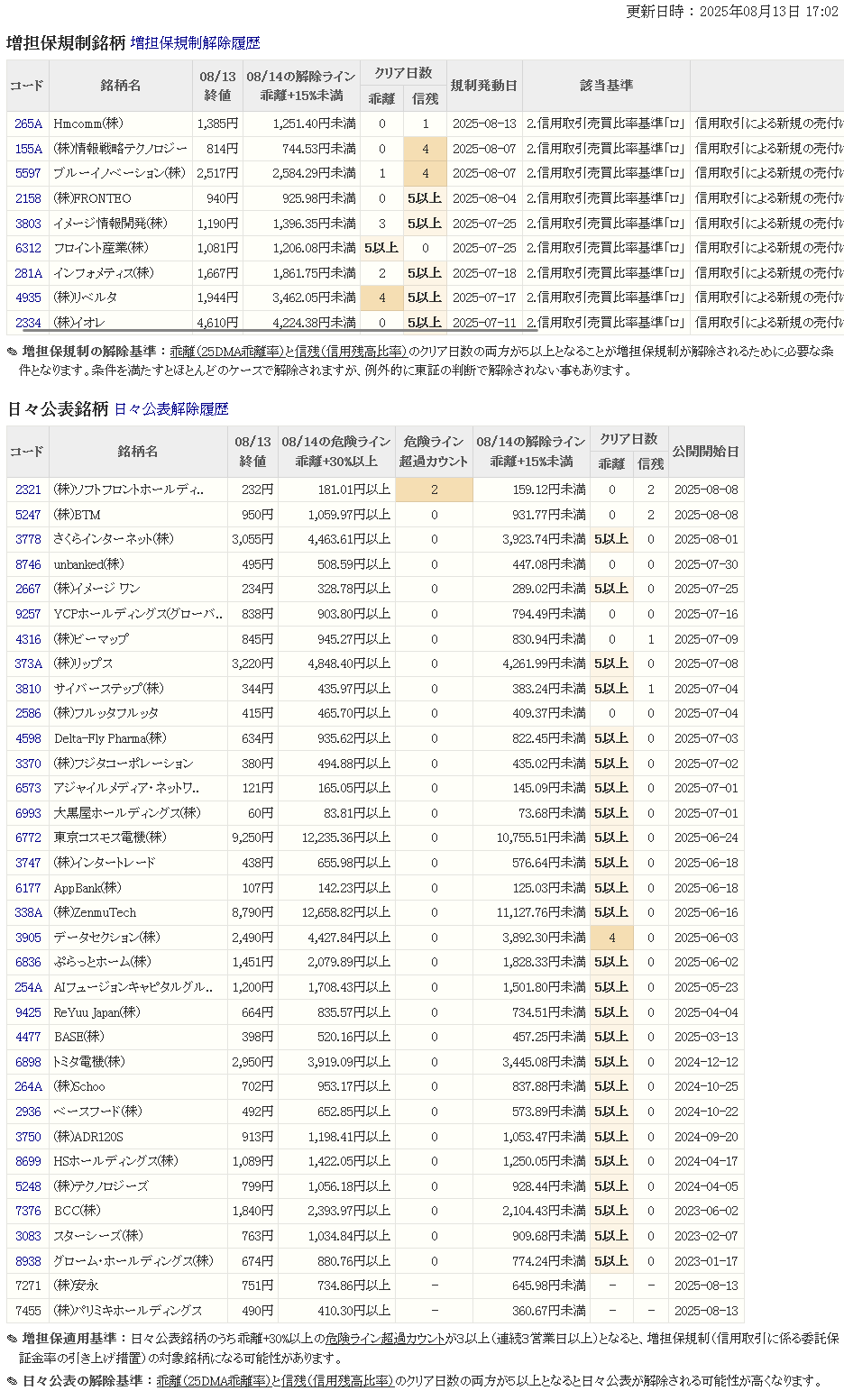The image size is (844, 1400).
Task: Open stock code 4935 link
Action: [x=28, y=297]
